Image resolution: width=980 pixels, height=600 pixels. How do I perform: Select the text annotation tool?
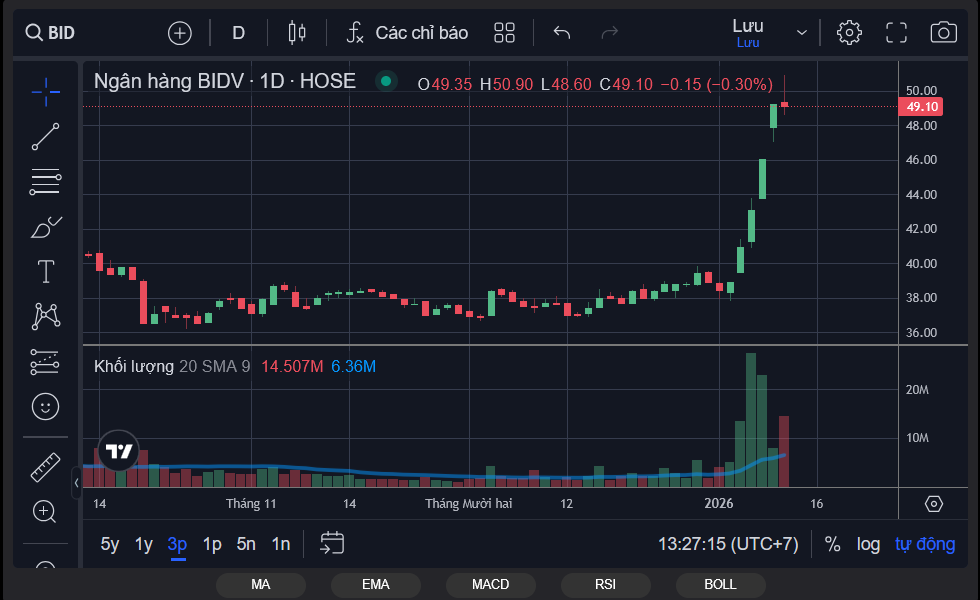click(x=45, y=271)
